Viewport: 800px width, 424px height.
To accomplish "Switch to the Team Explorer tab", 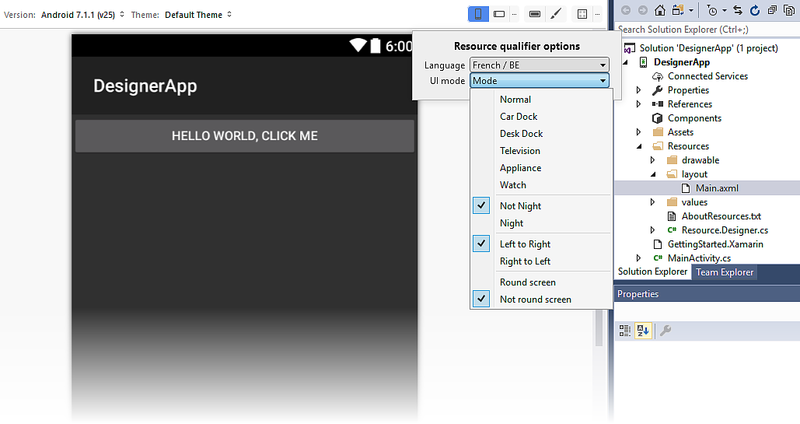I will 724,272.
